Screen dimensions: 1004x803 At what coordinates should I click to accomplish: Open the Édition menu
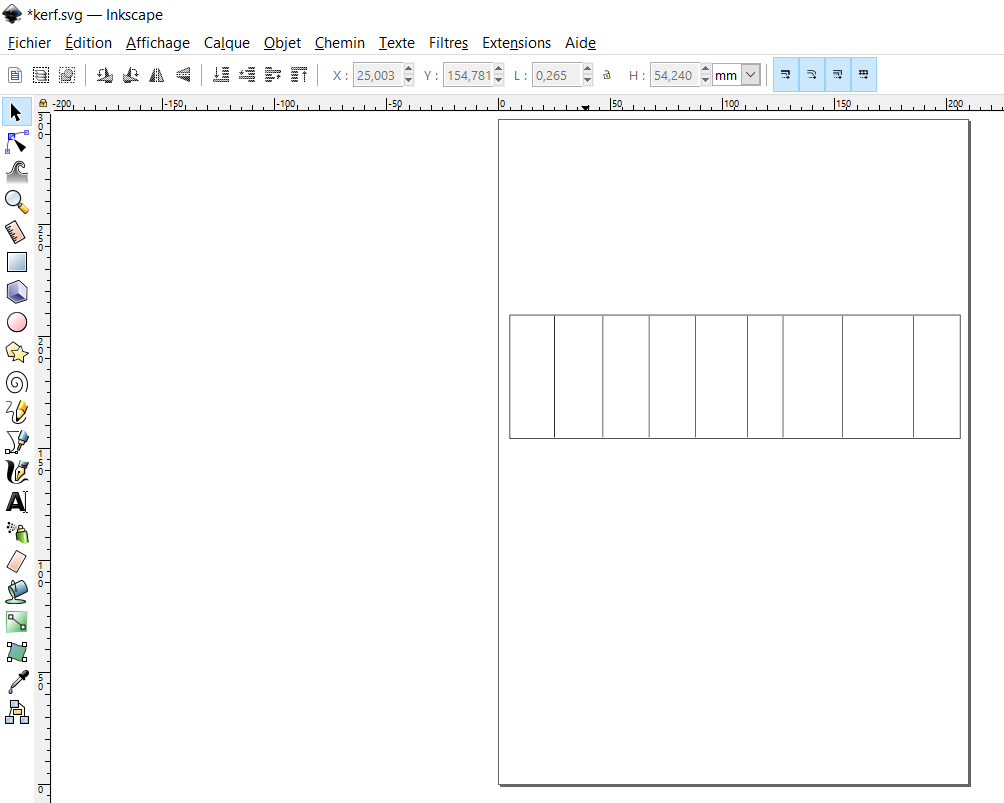88,43
